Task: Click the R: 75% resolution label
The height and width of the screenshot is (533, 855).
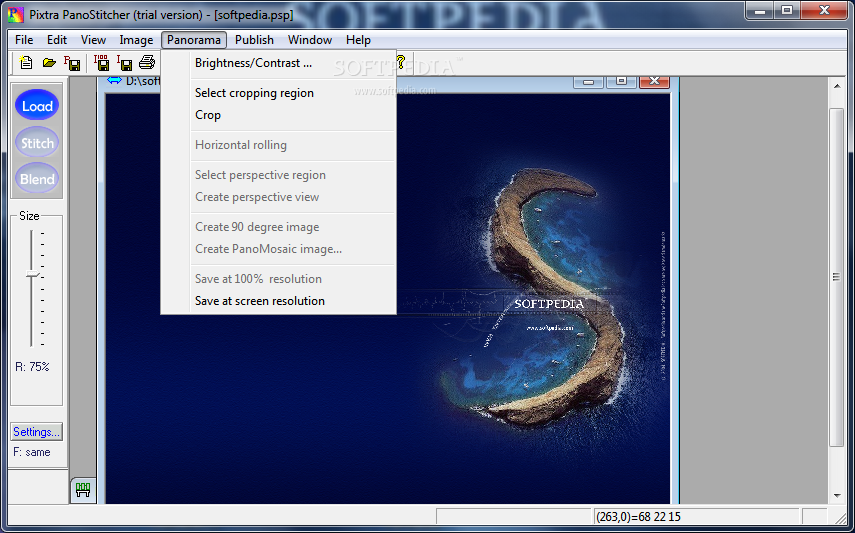Action: coord(32,367)
